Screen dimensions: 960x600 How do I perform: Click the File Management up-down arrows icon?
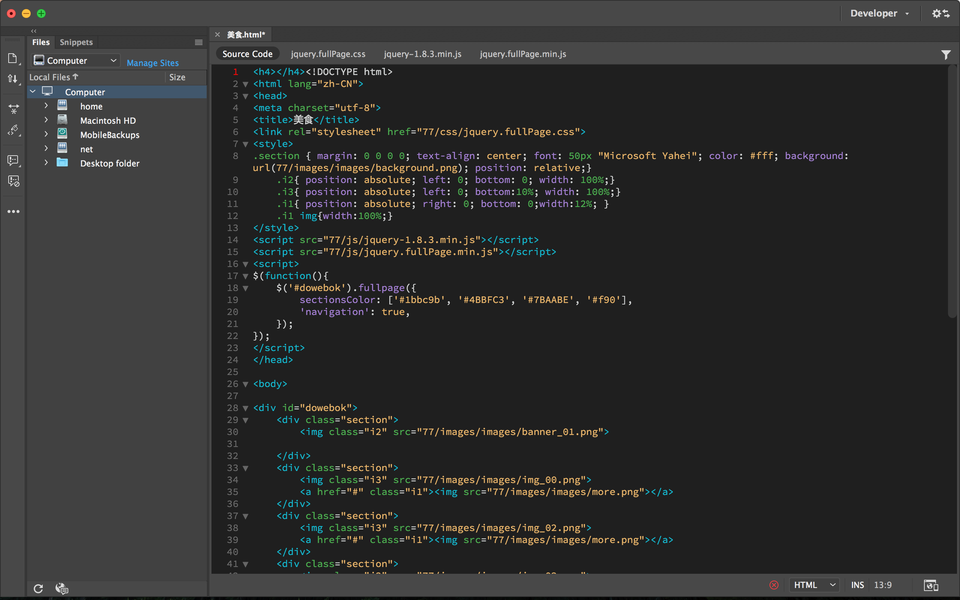(12, 78)
